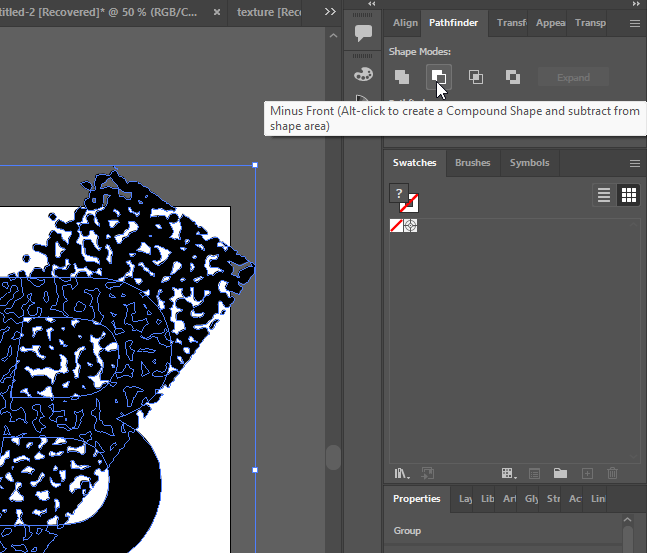Close the Untitled-2 [Recovered] document tab
Screen dimensions: 647x553
pyautogui.click(x=217, y=12)
